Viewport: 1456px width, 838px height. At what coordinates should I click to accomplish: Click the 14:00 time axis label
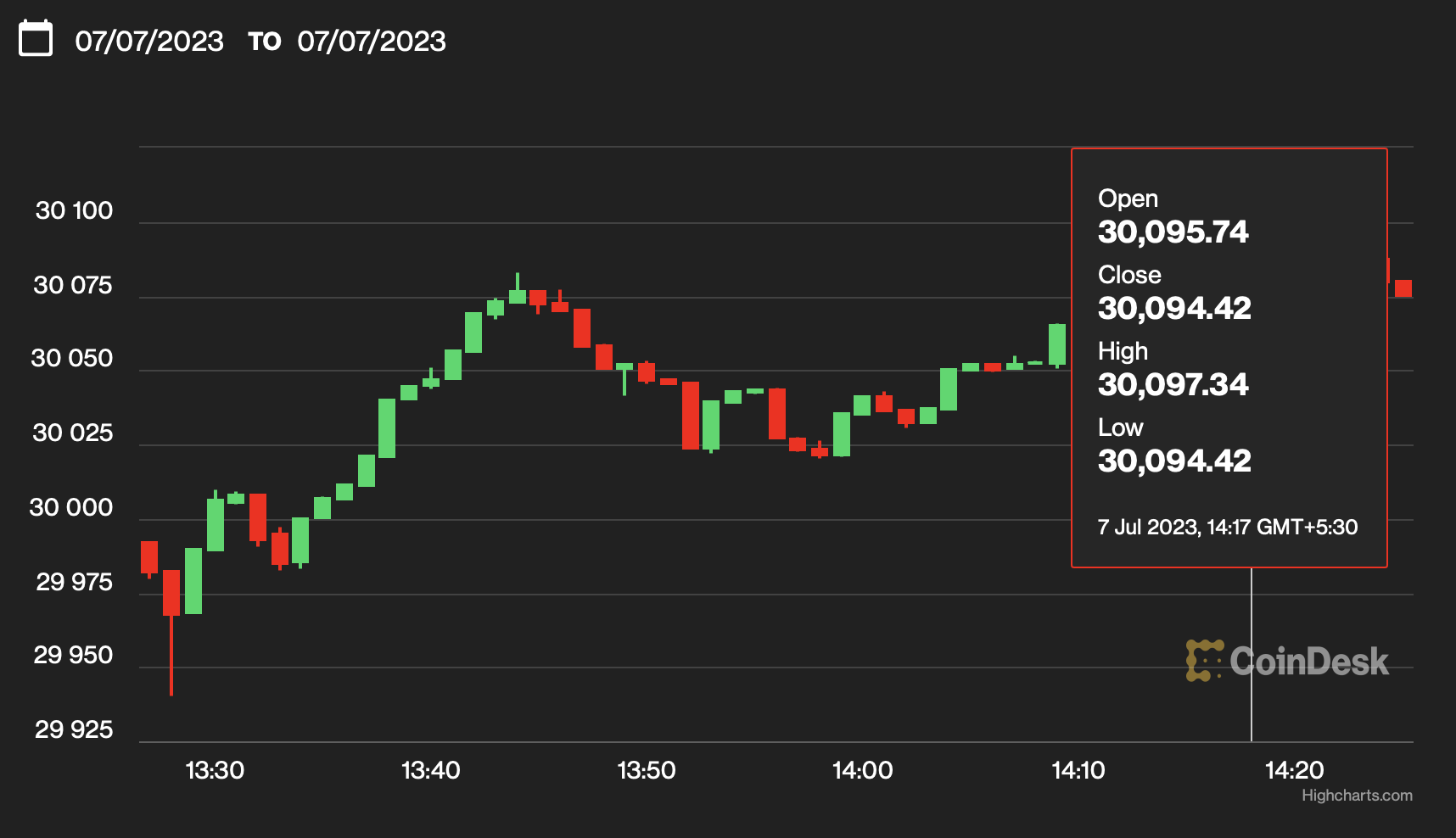pos(862,770)
